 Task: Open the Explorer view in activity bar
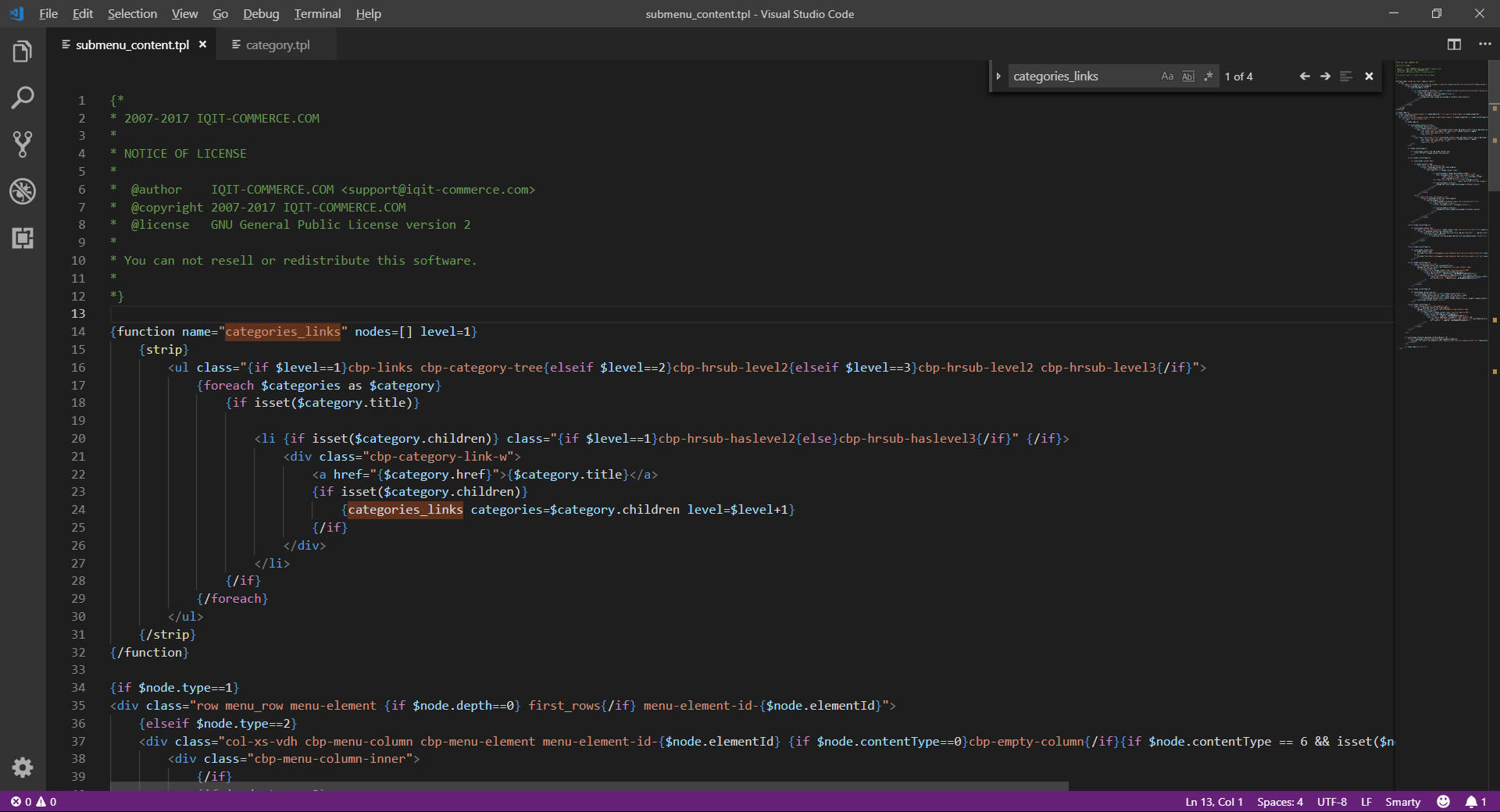pos(23,52)
